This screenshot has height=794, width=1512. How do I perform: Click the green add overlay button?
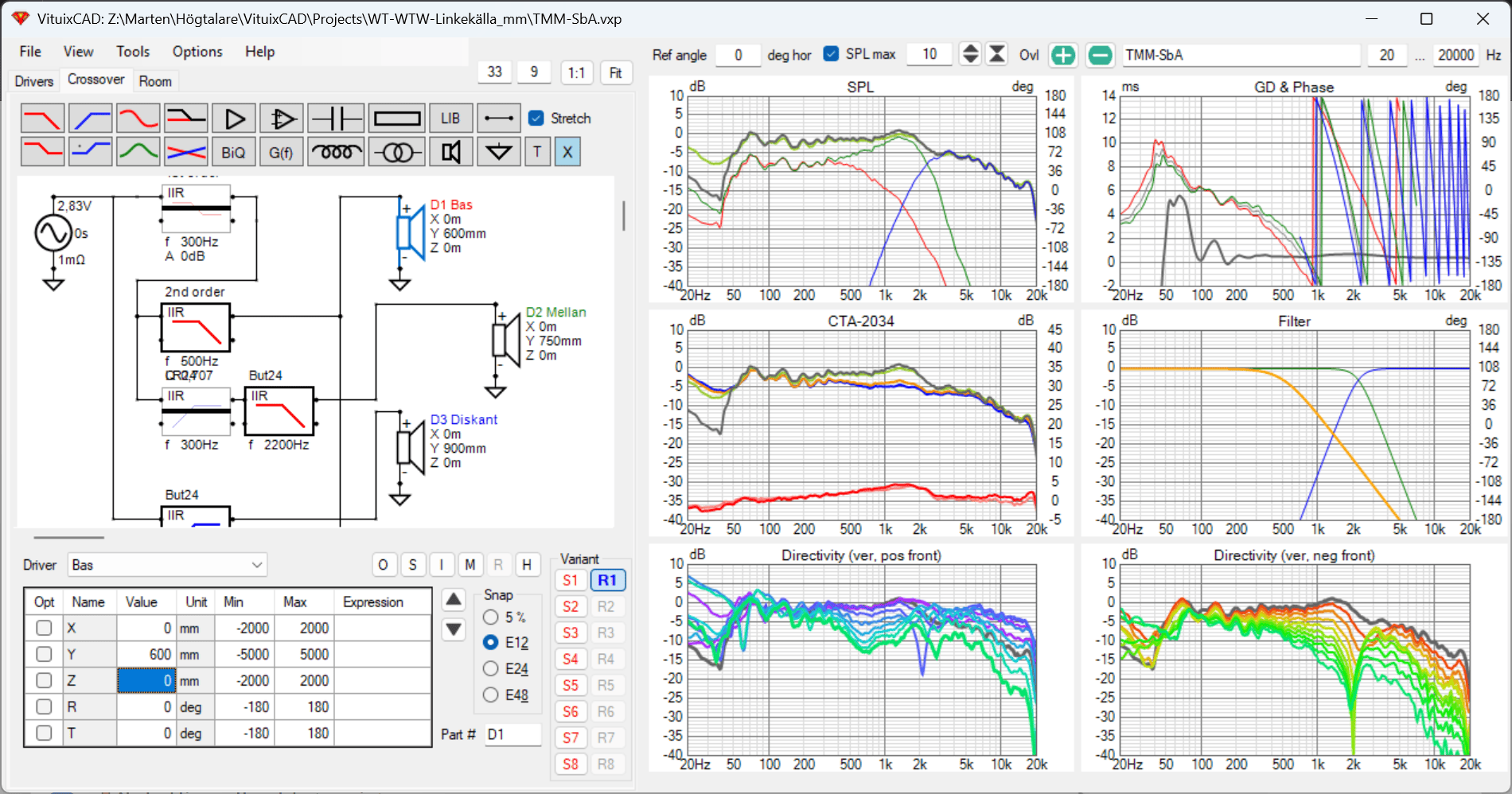[1063, 55]
